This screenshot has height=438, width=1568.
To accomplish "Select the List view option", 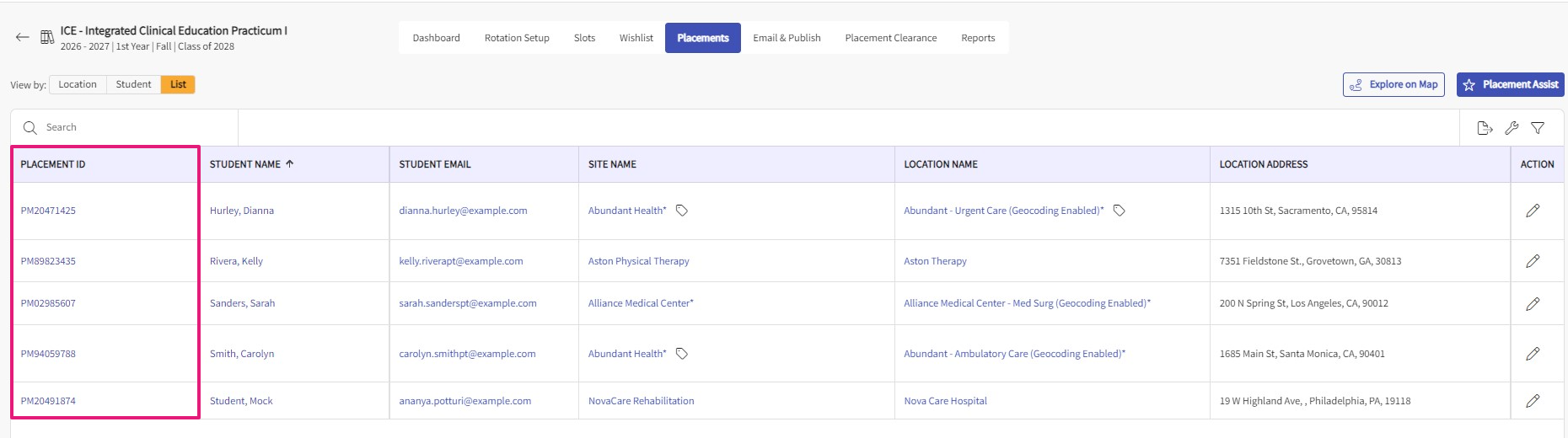I will click(x=178, y=84).
